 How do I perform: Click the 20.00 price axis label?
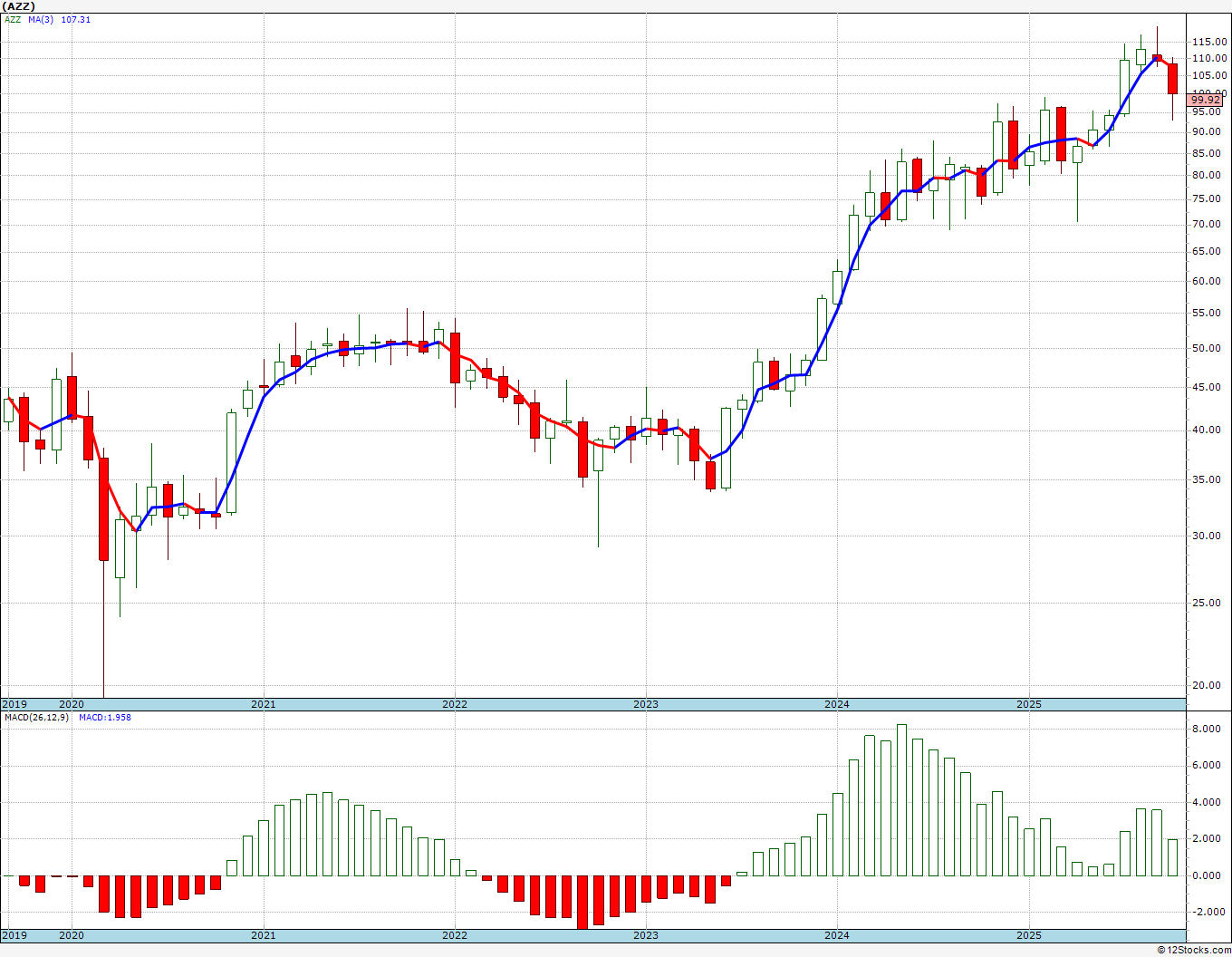[1206, 686]
